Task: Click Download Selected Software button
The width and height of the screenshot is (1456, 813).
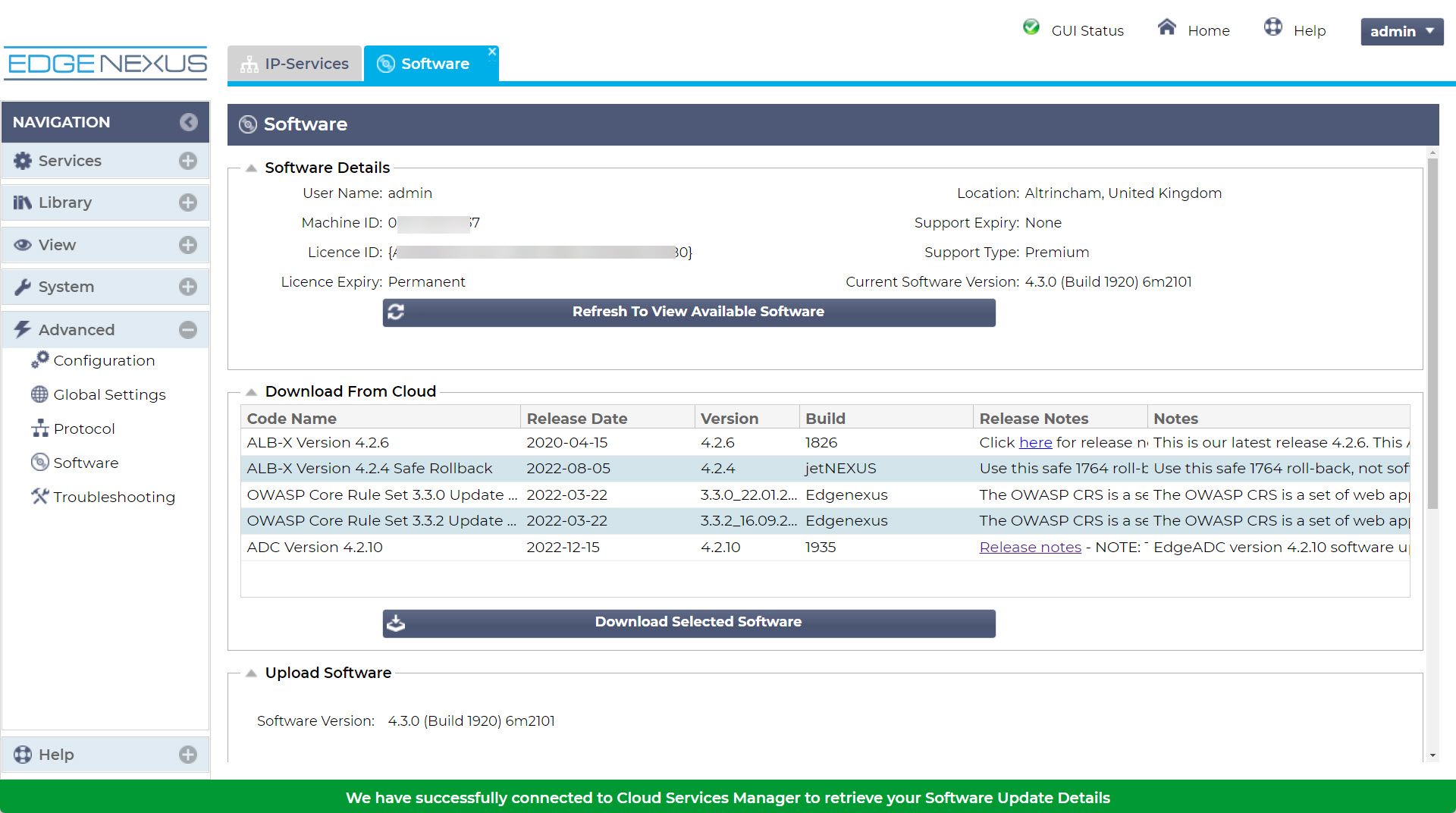Action: click(x=689, y=623)
